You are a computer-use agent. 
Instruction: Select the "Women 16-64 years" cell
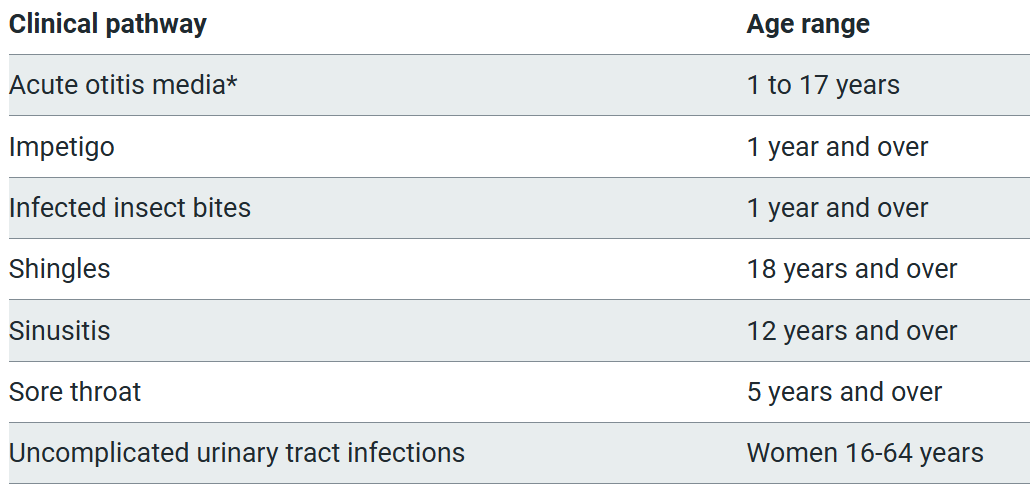pos(865,453)
